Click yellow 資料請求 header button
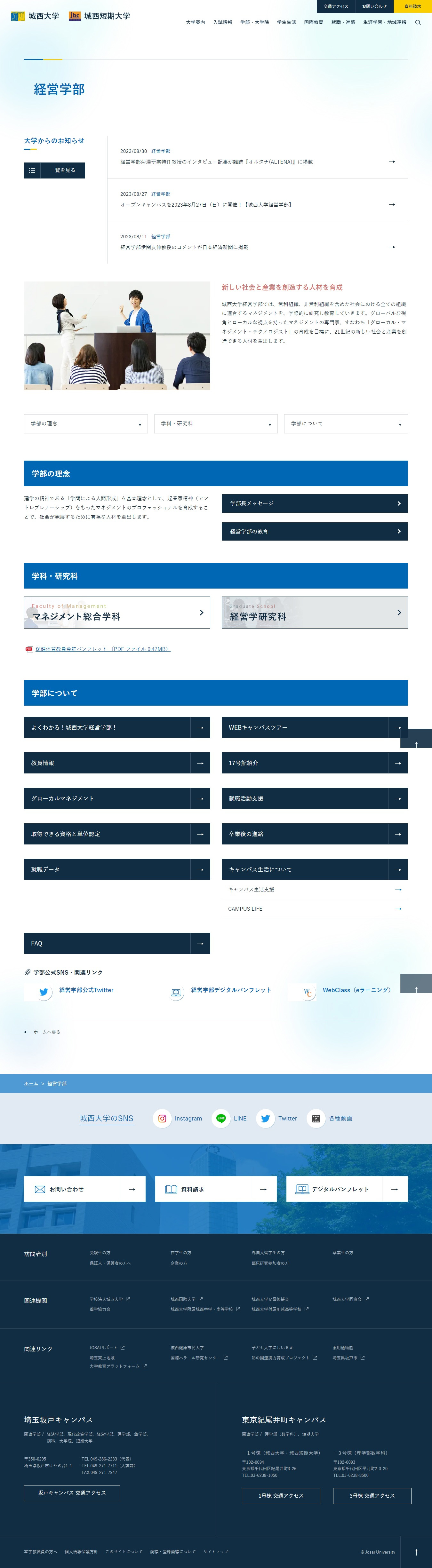 pos(412,7)
